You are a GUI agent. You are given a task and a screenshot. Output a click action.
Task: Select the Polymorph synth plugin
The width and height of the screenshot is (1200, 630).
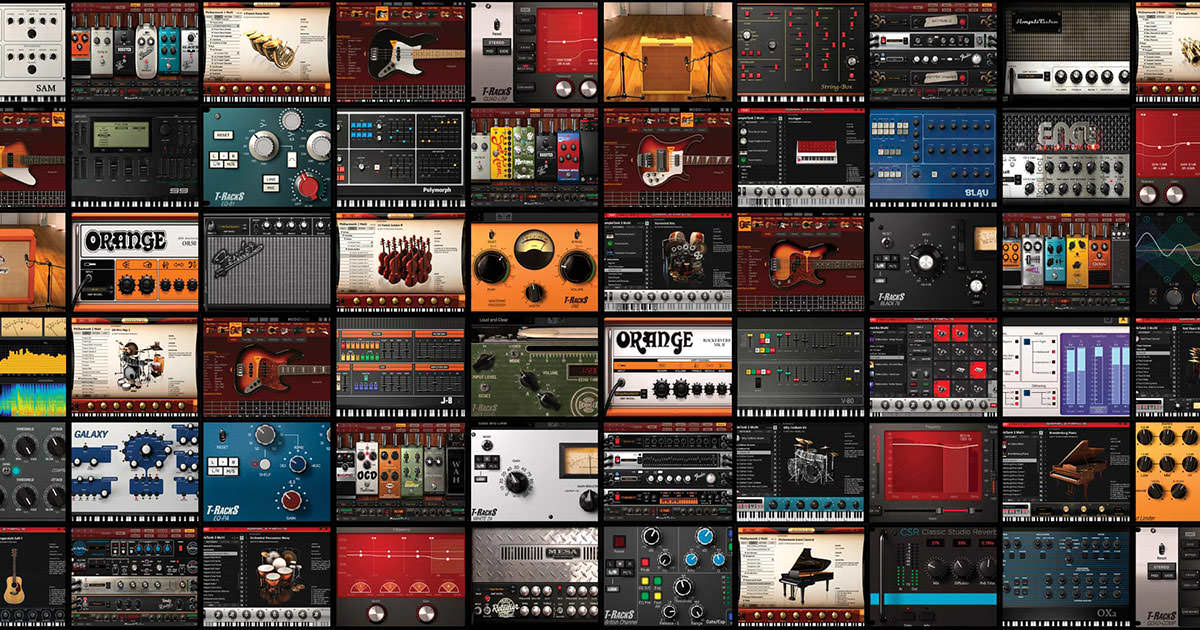[400, 155]
